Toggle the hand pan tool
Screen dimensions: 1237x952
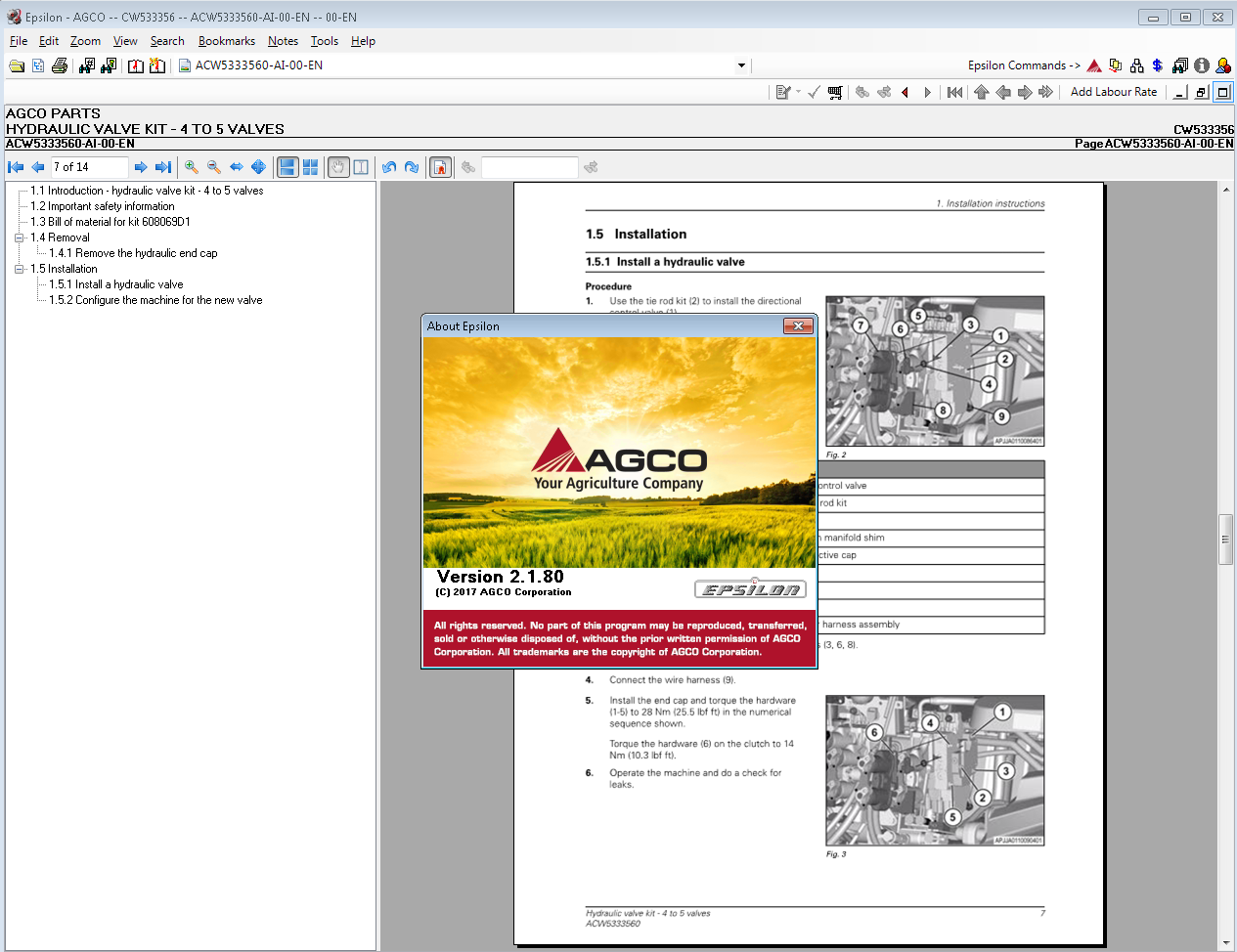pyautogui.click(x=338, y=167)
